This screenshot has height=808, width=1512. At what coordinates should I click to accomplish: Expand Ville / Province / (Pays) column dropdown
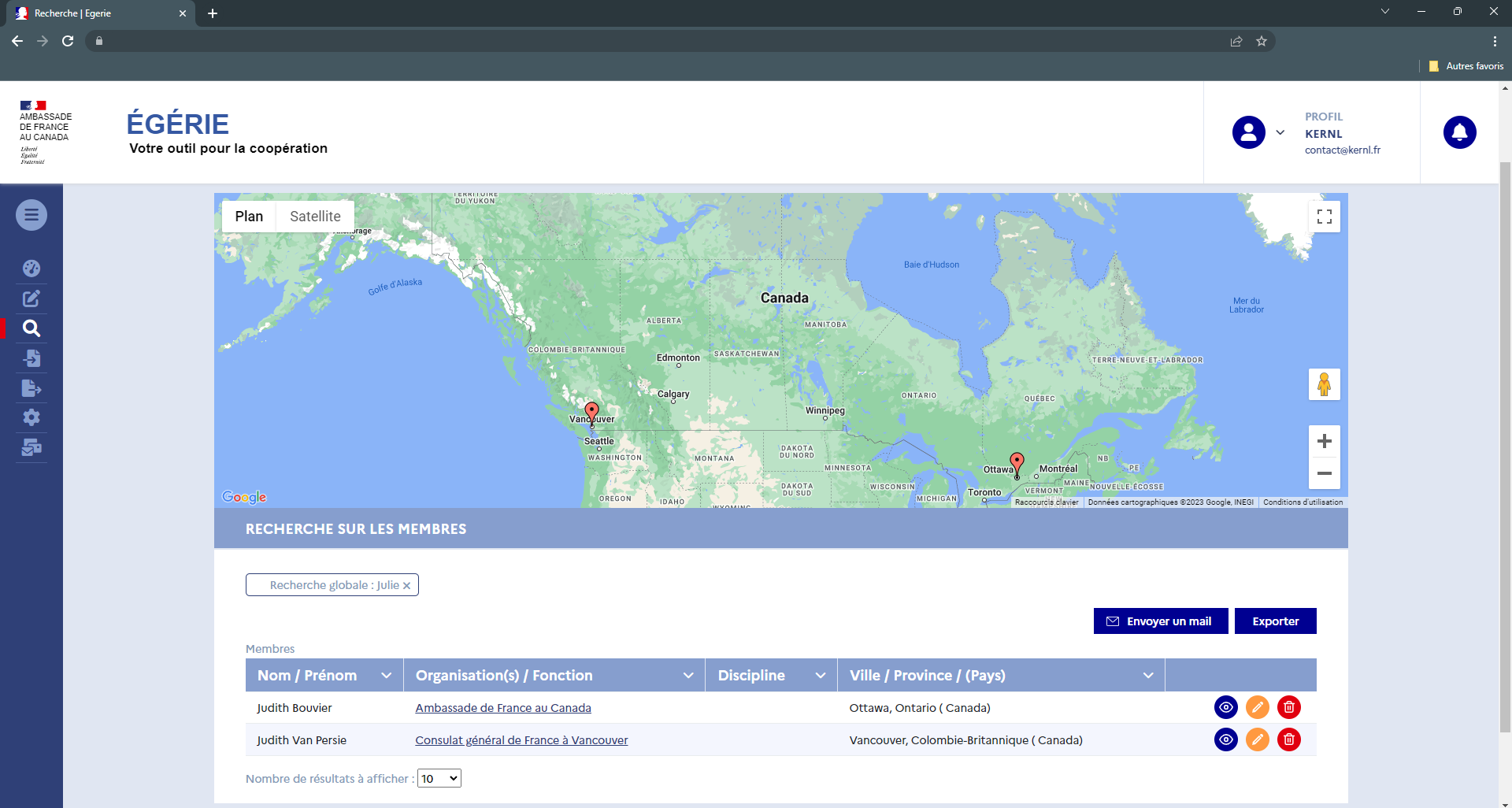(1148, 676)
